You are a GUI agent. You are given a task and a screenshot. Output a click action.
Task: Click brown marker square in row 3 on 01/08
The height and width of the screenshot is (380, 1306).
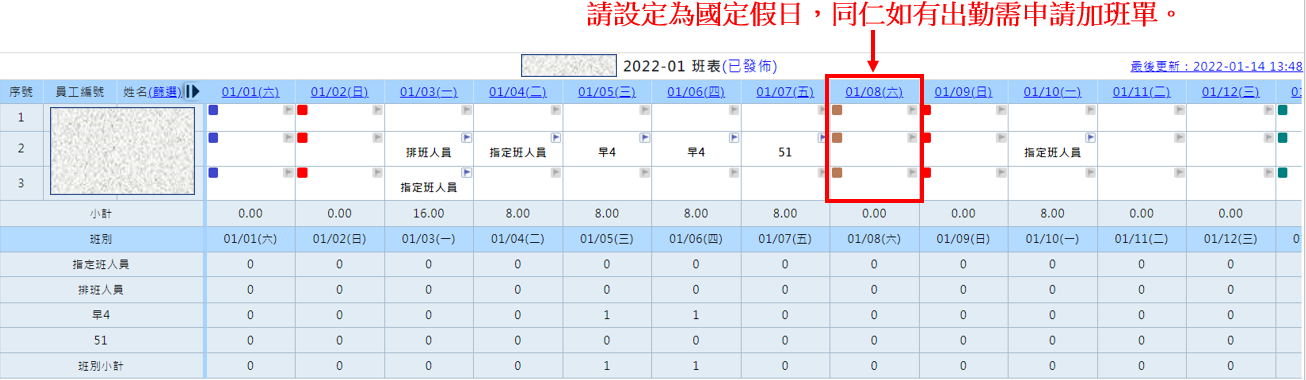[x=838, y=173]
